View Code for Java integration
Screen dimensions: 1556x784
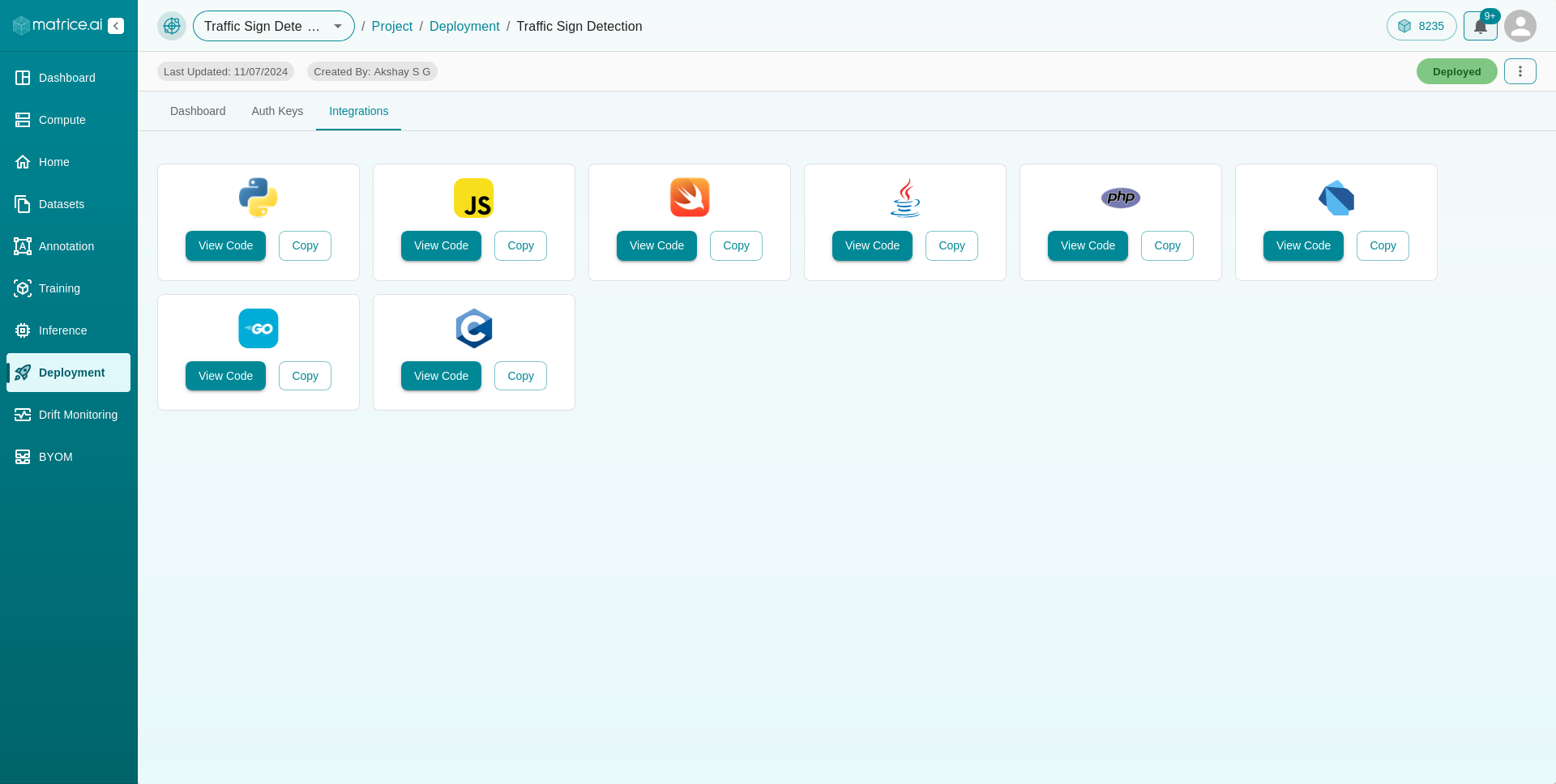[x=872, y=245]
